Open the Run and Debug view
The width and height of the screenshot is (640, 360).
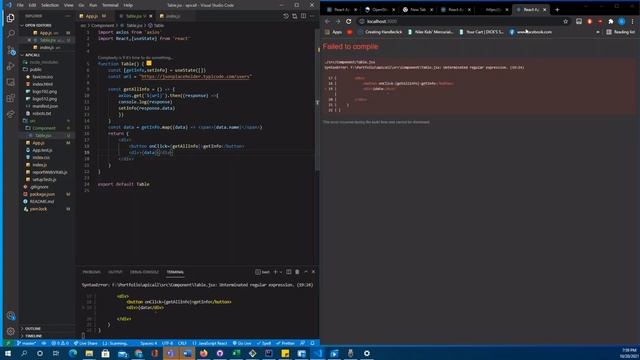coord(11,66)
